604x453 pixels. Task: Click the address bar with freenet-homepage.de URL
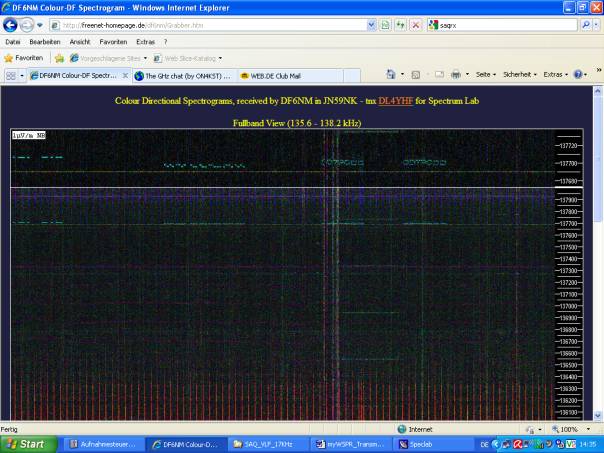[209, 25]
